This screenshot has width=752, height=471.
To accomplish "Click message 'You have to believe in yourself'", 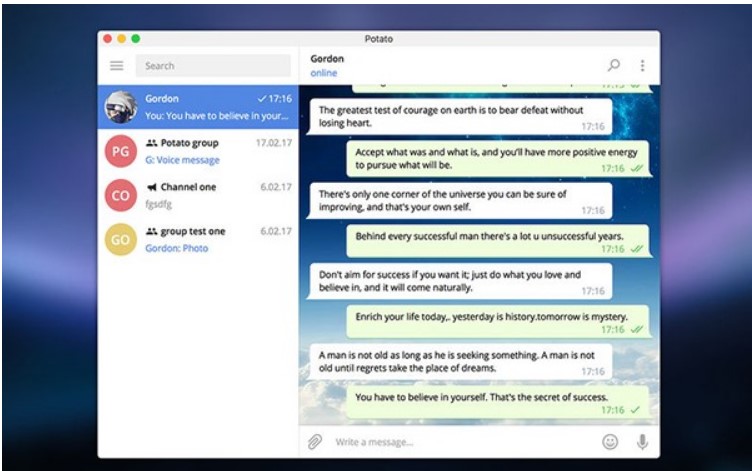I will coord(497,402).
